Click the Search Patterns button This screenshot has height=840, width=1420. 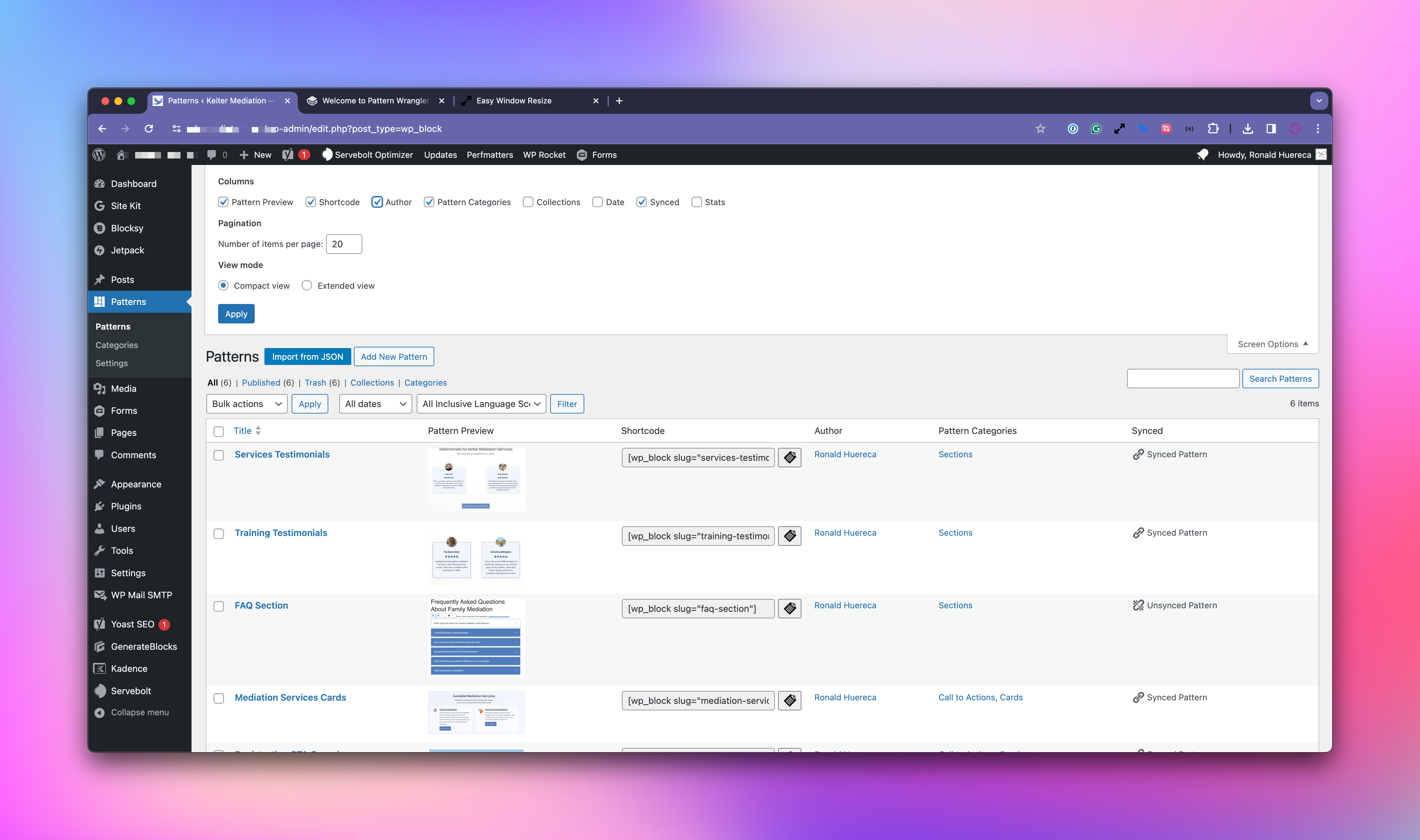click(x=1280, y=379)
